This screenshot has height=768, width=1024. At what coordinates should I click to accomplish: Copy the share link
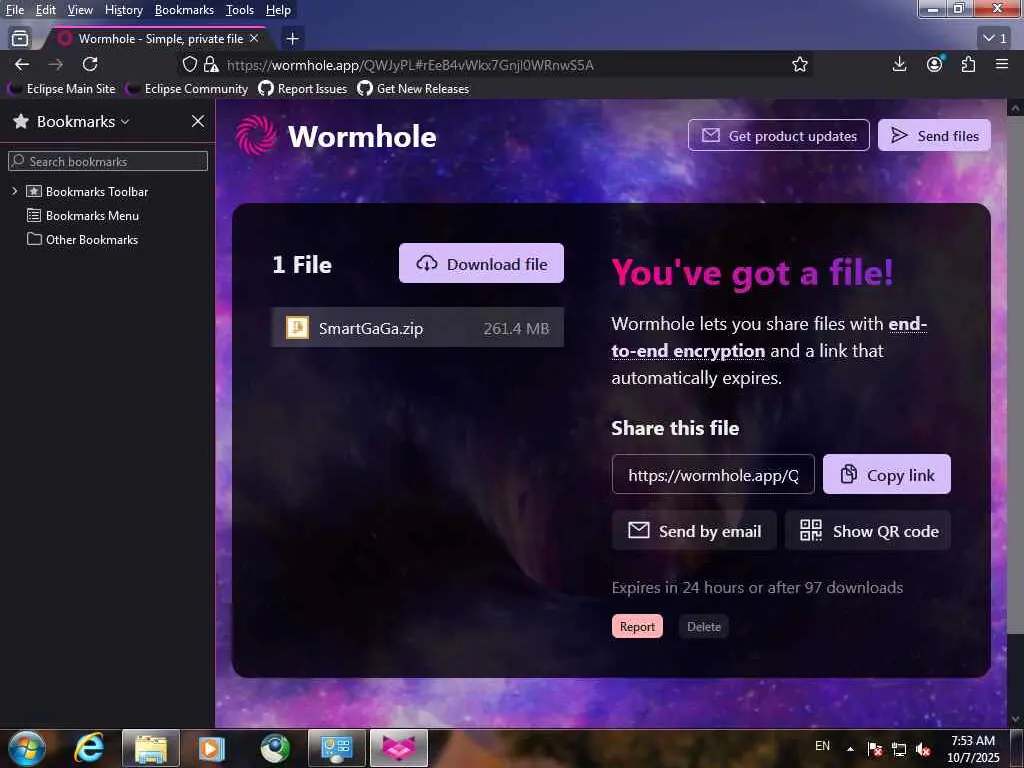point(887,474)
